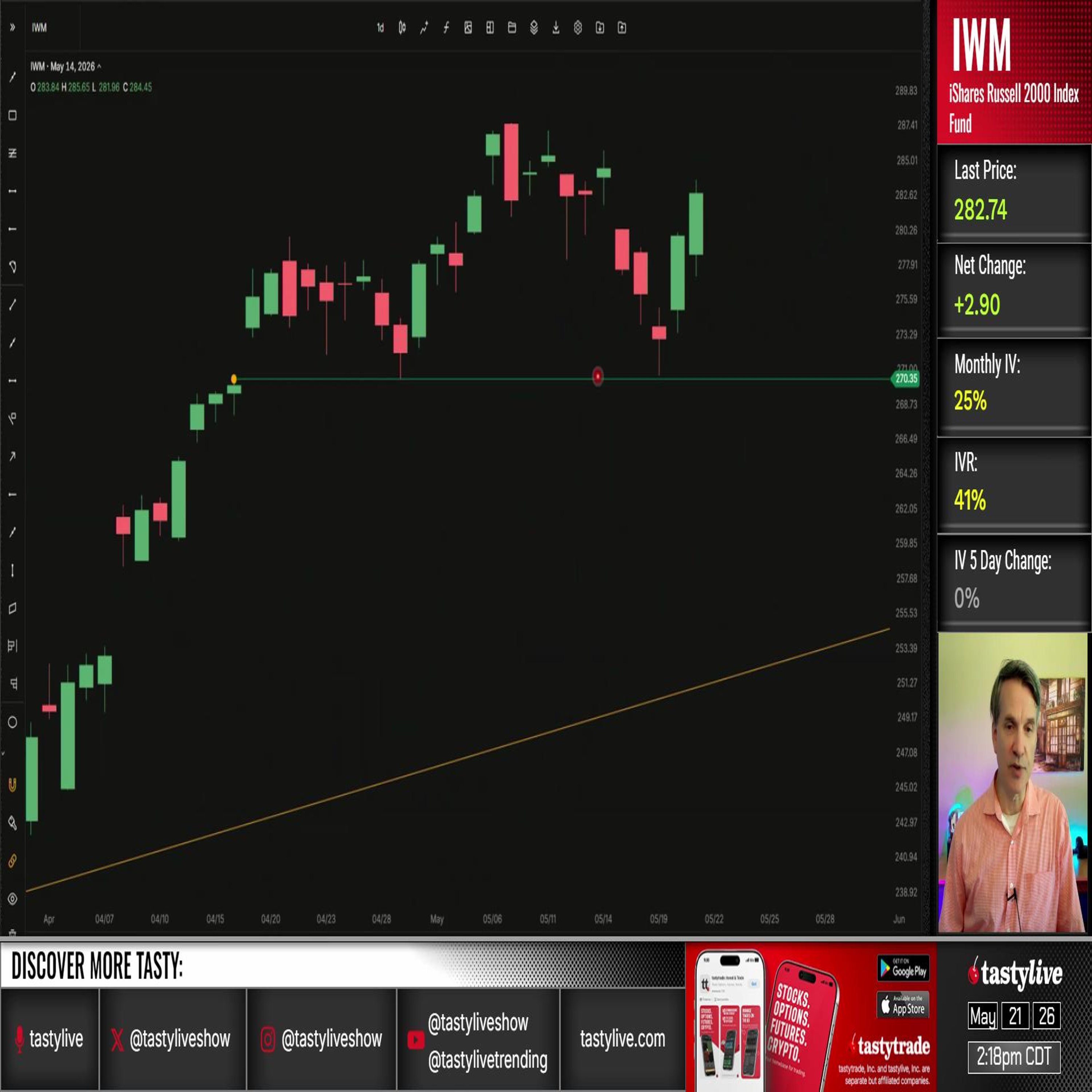Collapse the IWM May 14, 2026 legend caret
The height and width of the screenshot is (1092, 1092).
(99, 67)
